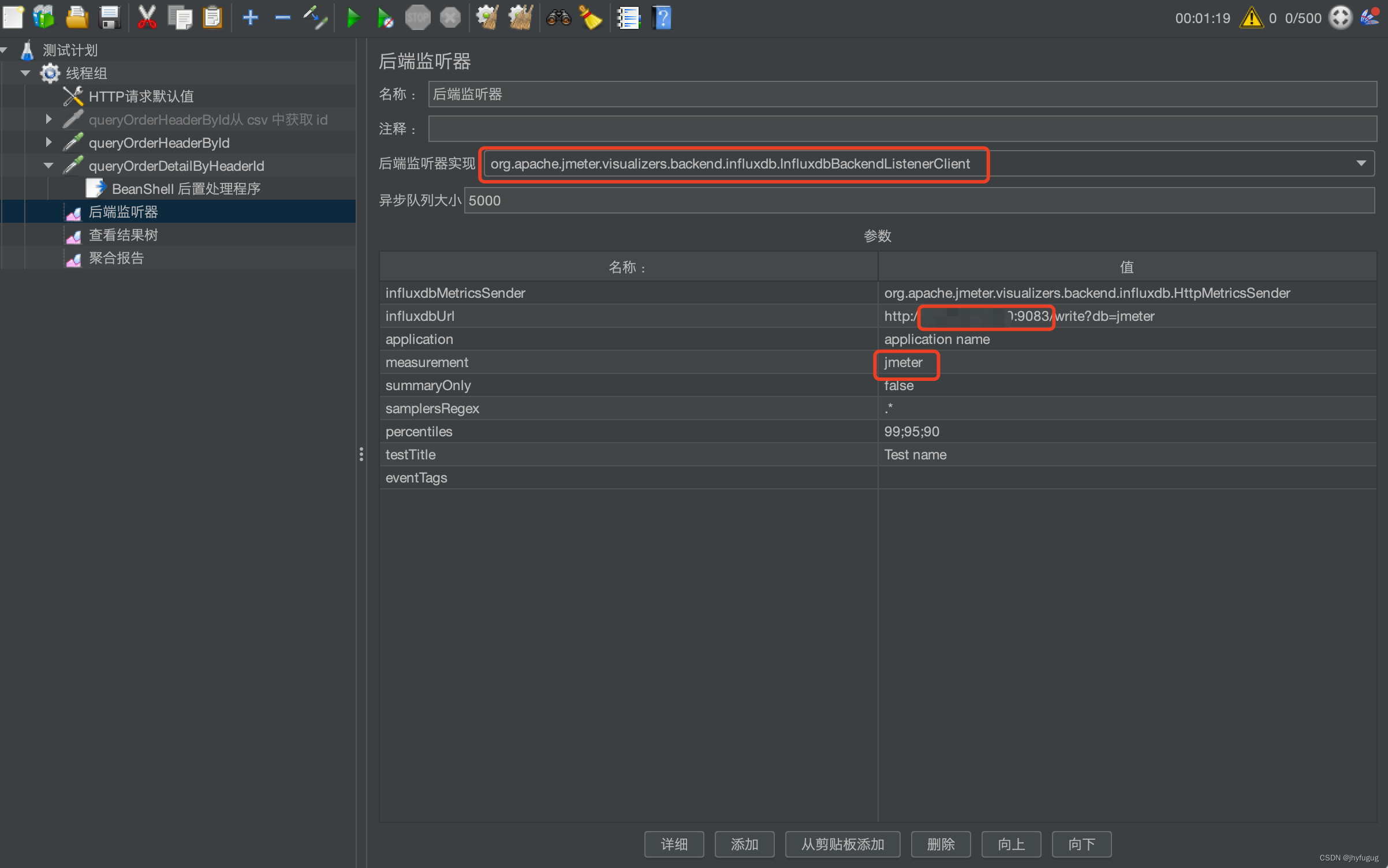Save the test plan

(110, 17)
